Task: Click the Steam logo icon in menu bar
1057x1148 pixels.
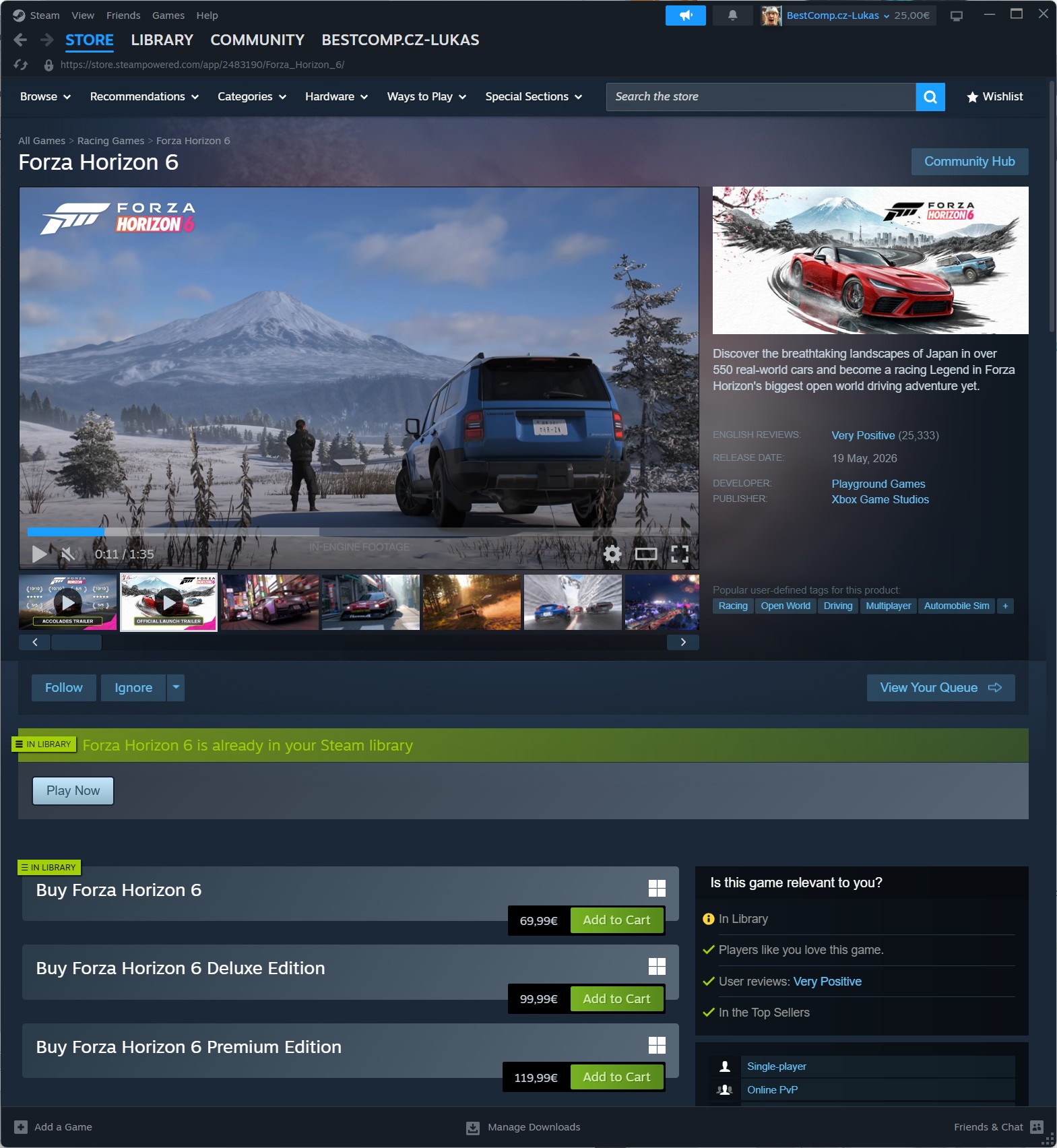Action: pyautogui.click(x=19, y=15)
